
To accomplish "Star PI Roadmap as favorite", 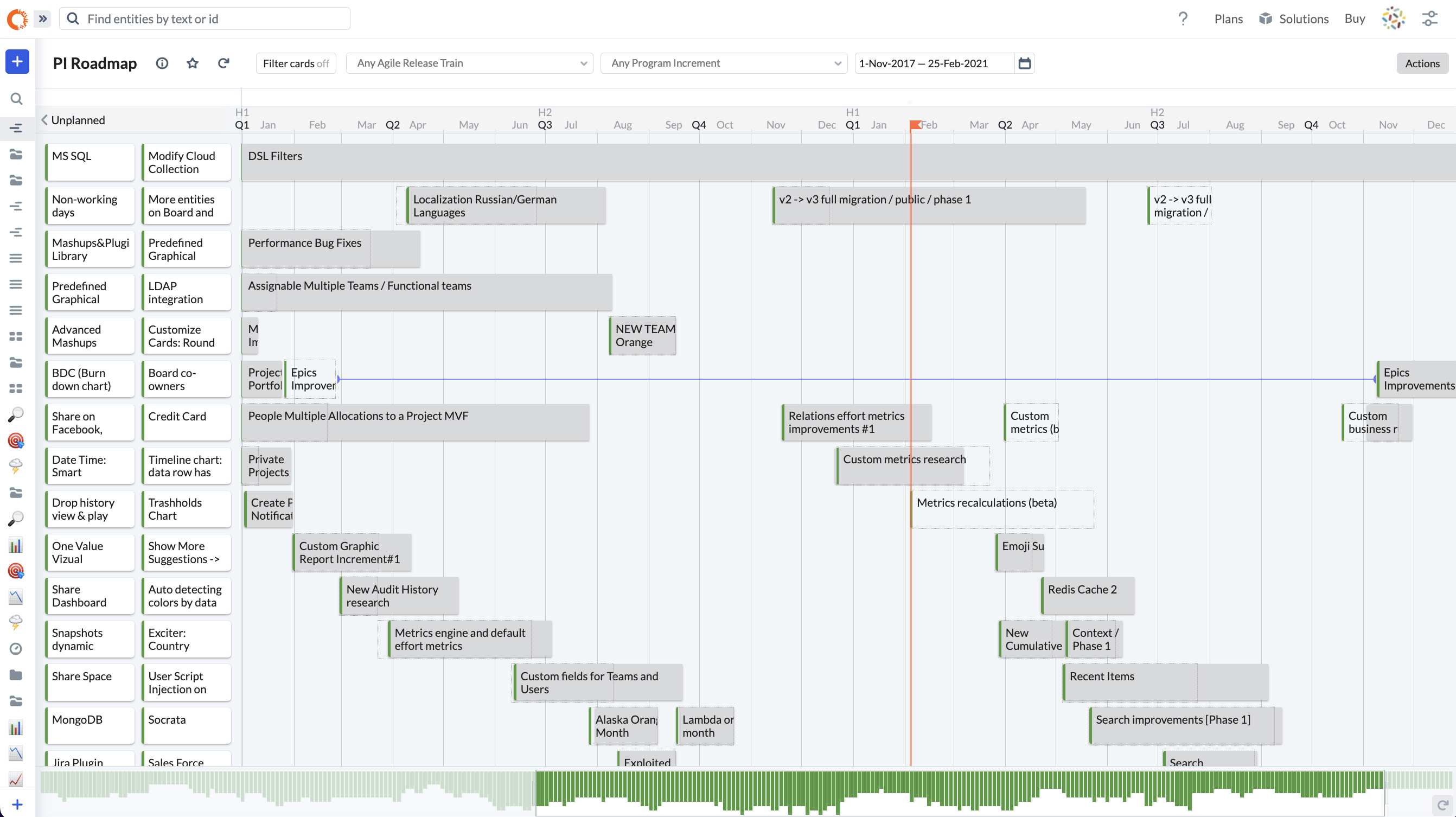I will (x=192, y=63).
